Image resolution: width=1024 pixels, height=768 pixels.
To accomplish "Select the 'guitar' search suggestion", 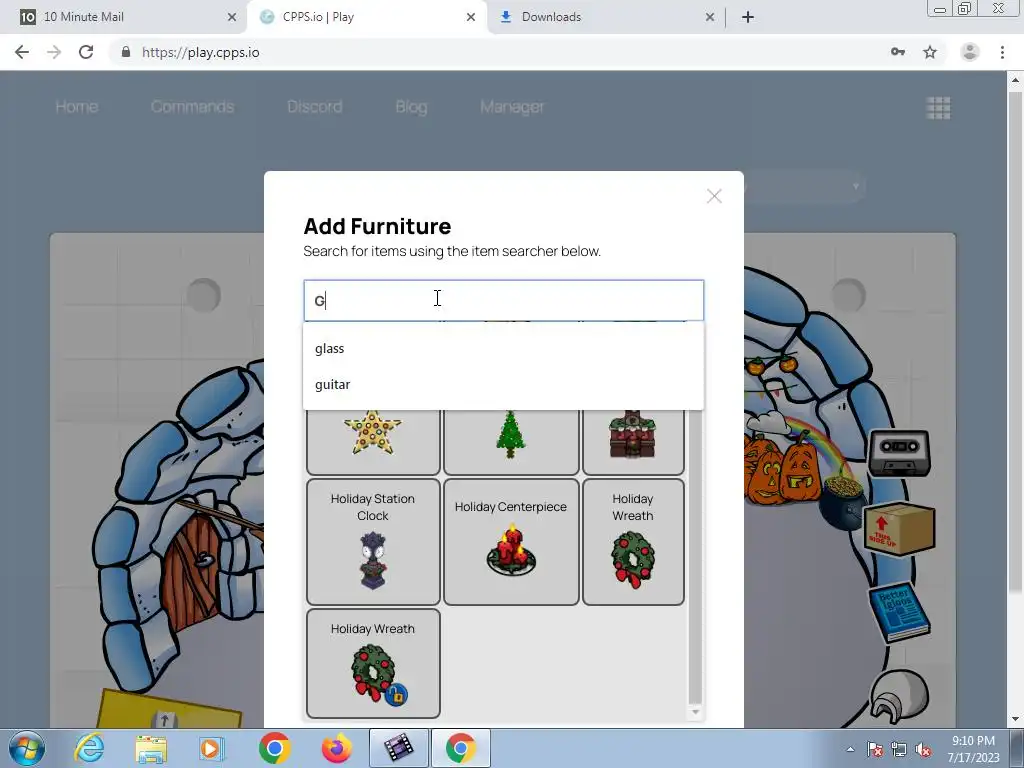I will point(504,385).
